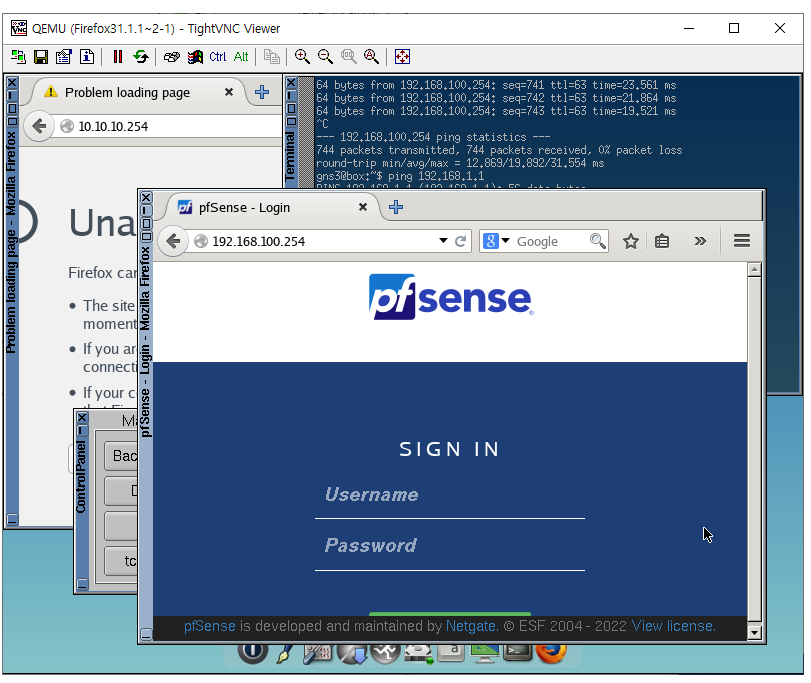The height and width of the screenshot is (683, 811).
Task: Launch the Editor pen icon in the dock
Action: (x=284, y=654)
